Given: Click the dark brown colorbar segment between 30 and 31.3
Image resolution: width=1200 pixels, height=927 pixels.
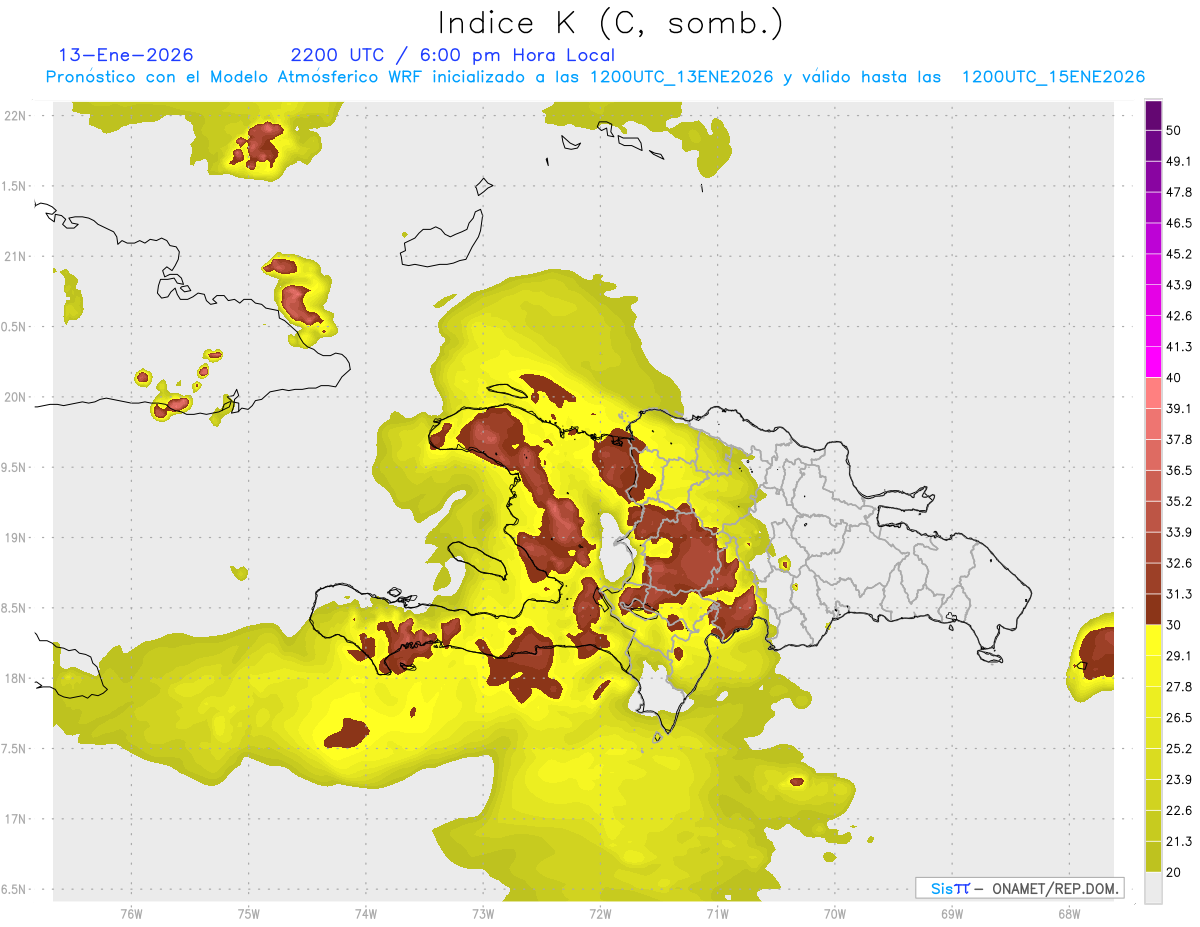Looking at the screenshot, I should pyautogui.click(x=1153, y=609).
